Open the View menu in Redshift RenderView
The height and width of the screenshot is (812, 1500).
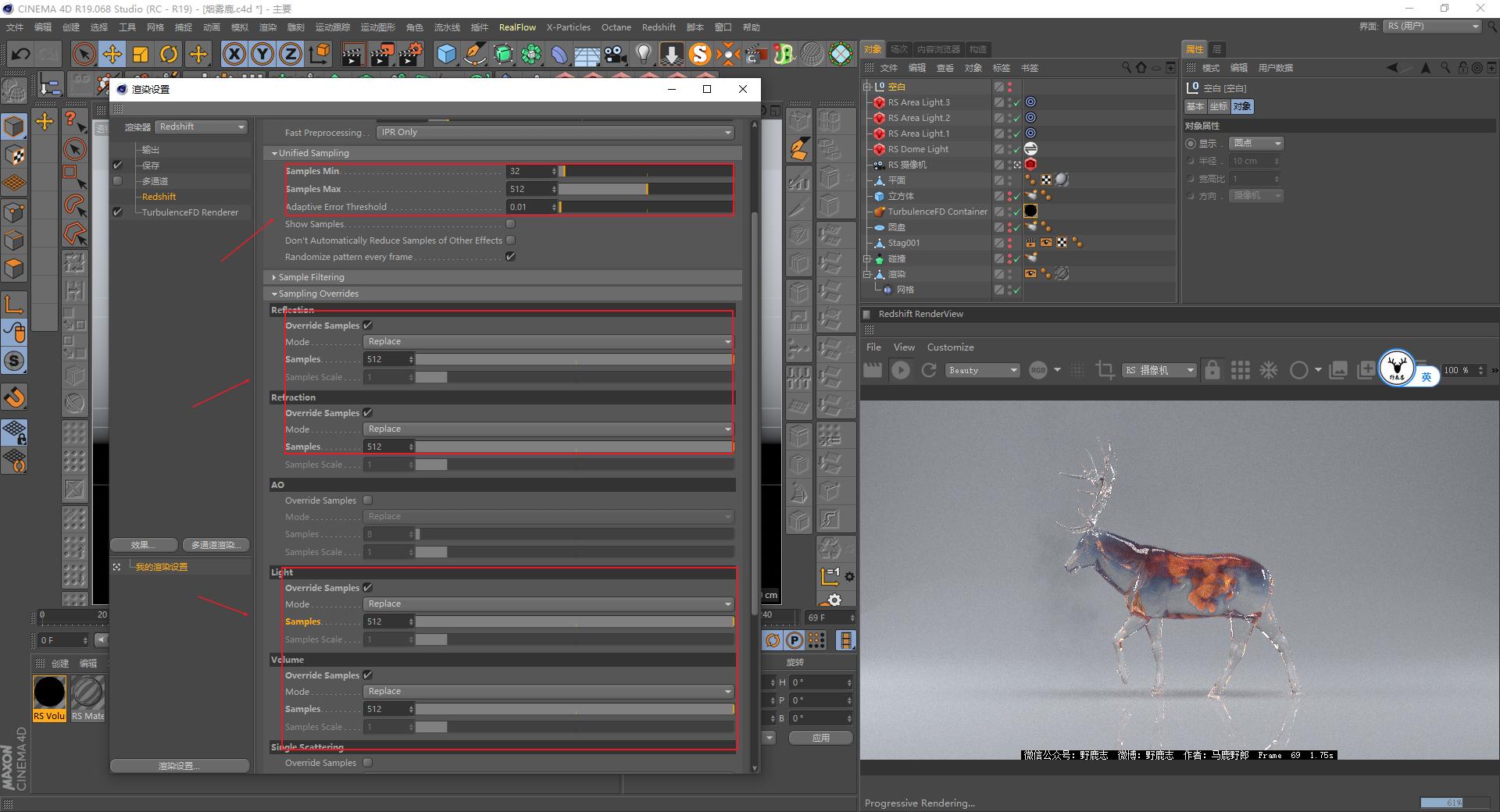(903, 347)
